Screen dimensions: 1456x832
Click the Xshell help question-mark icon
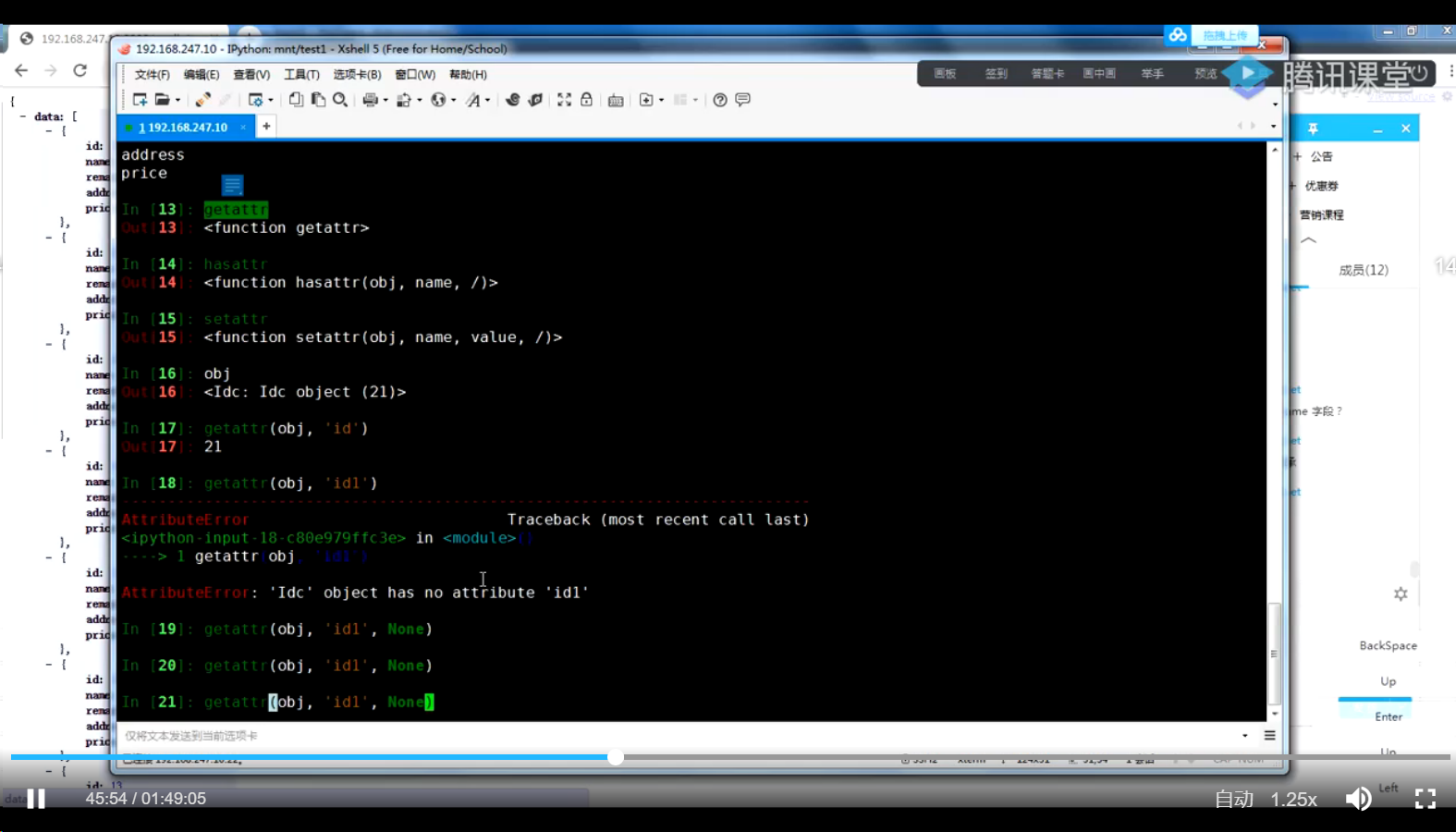coord(720,100)
